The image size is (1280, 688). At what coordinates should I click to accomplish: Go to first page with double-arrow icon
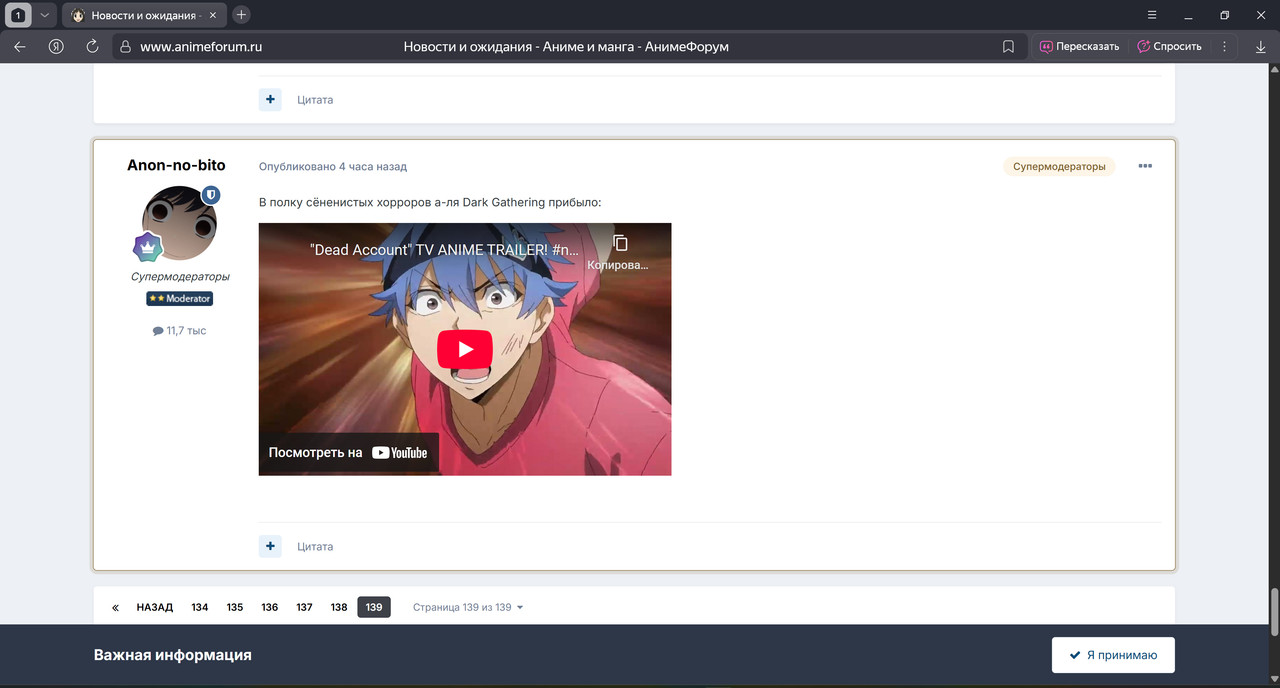(115, 607)
